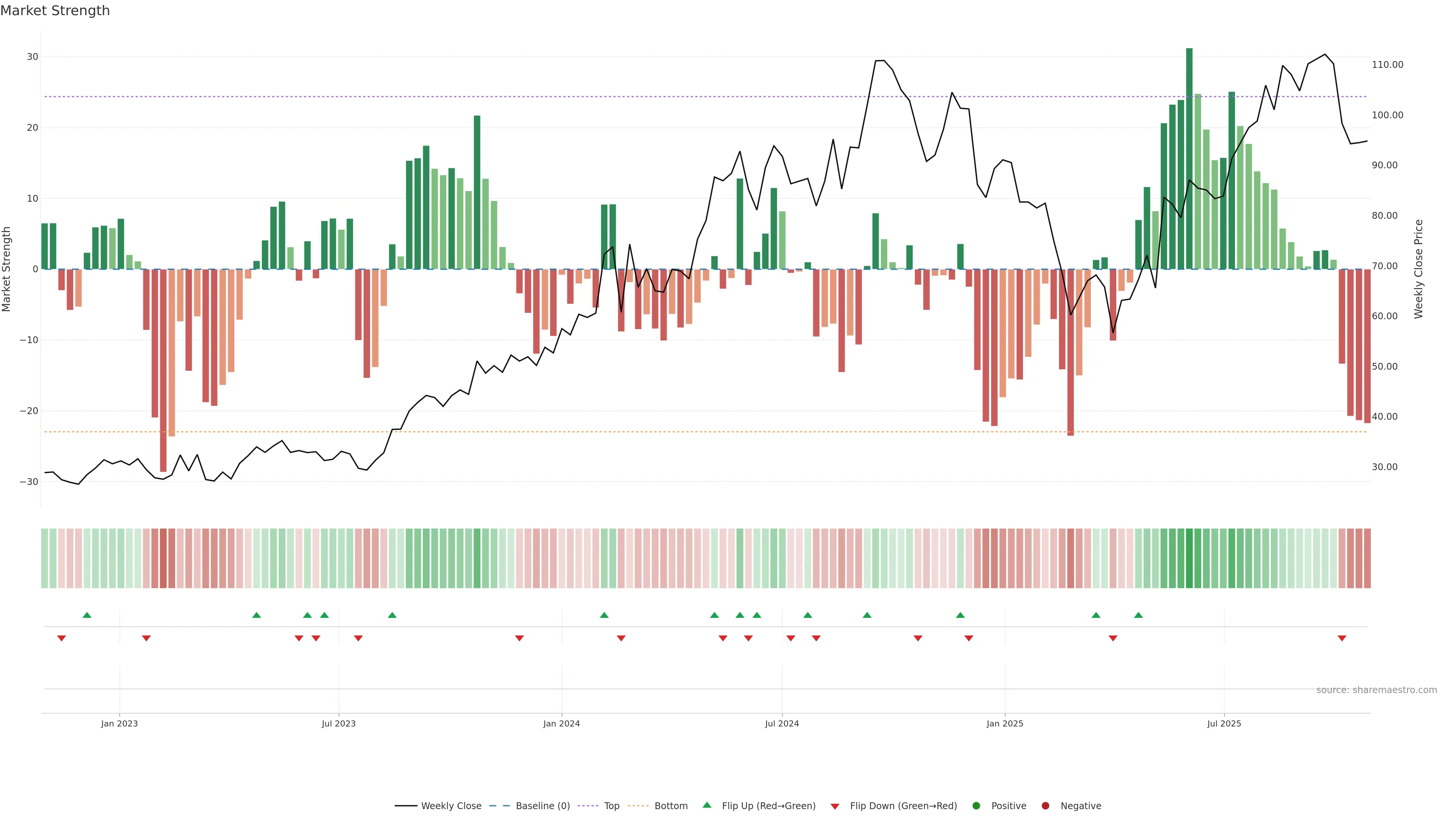Click the source: sharemaestro.com text
The width and height of the screenshot is (1456, 819).
coord(1376,690)
